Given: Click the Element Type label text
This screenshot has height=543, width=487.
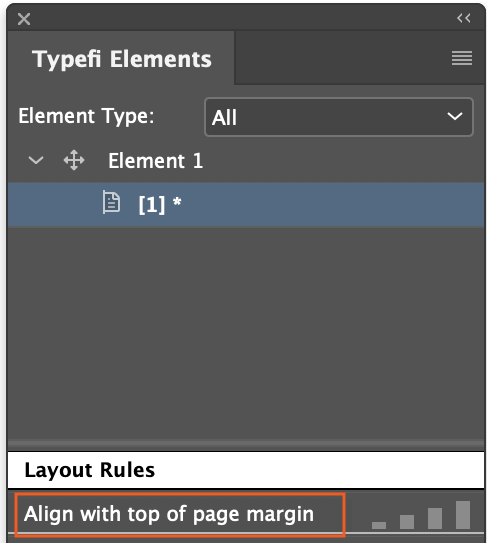Looking at the screenshot, I should tap(86, 116).
